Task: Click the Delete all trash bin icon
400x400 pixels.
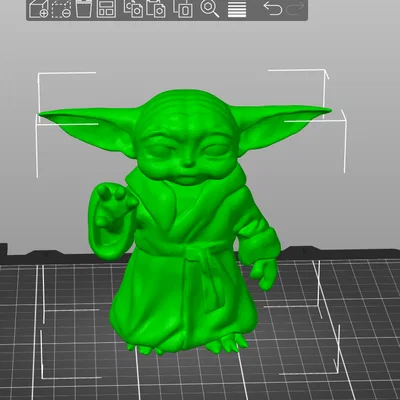Action: click(x=83, y=9)
